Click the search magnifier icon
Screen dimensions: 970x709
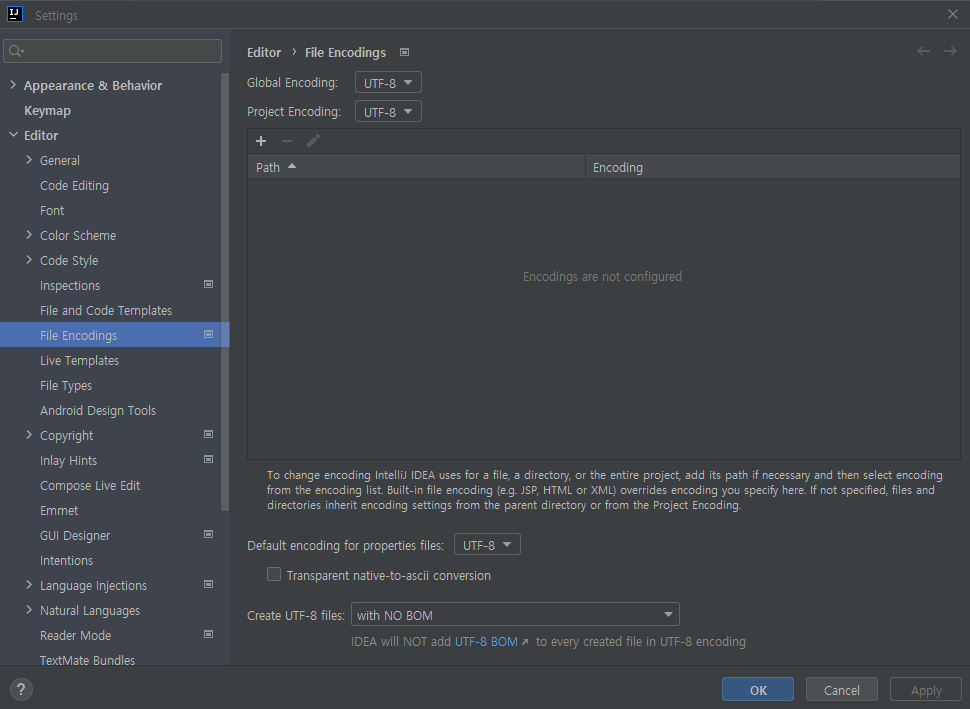click(16, 51)
